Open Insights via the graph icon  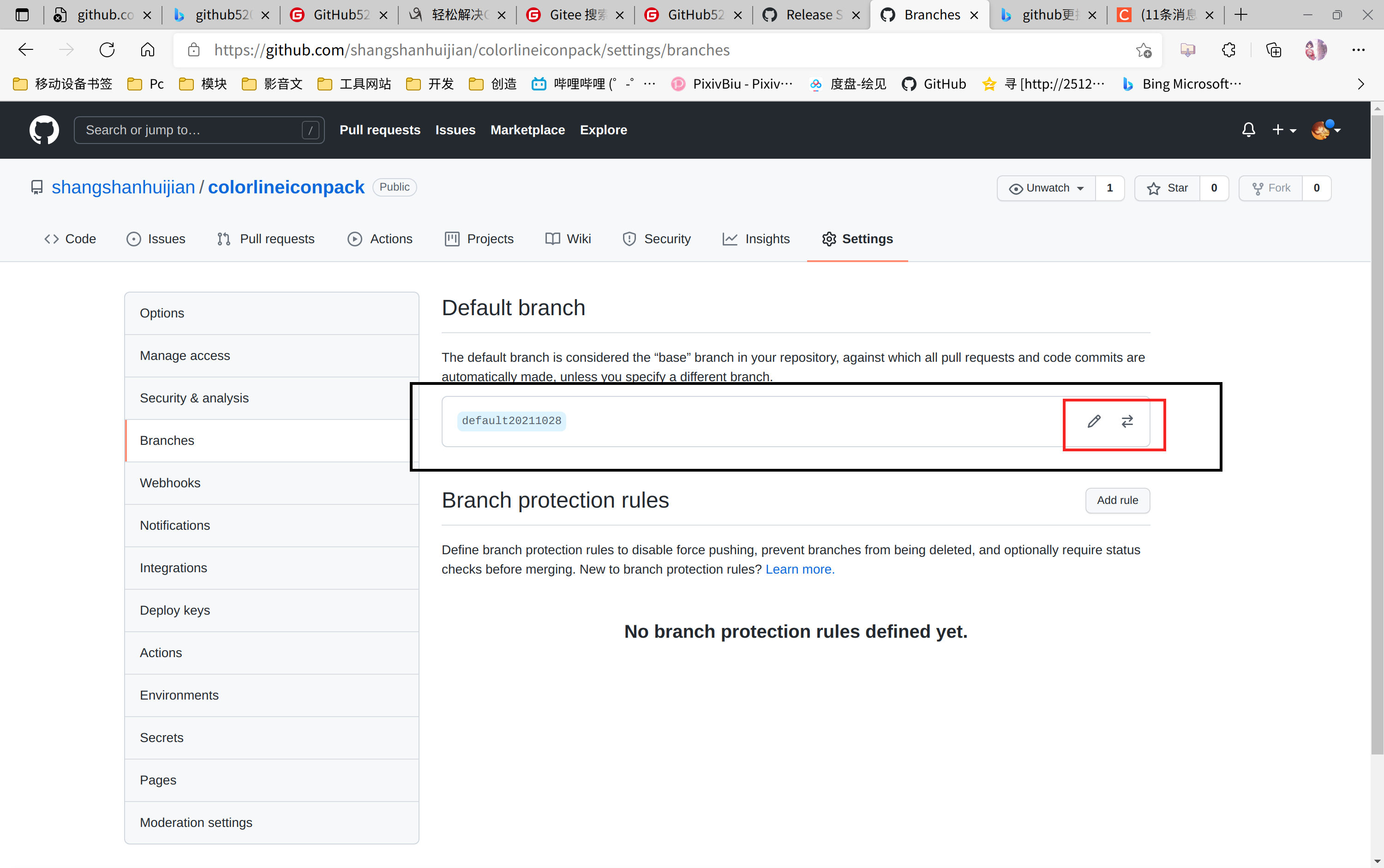click(730, 239)
